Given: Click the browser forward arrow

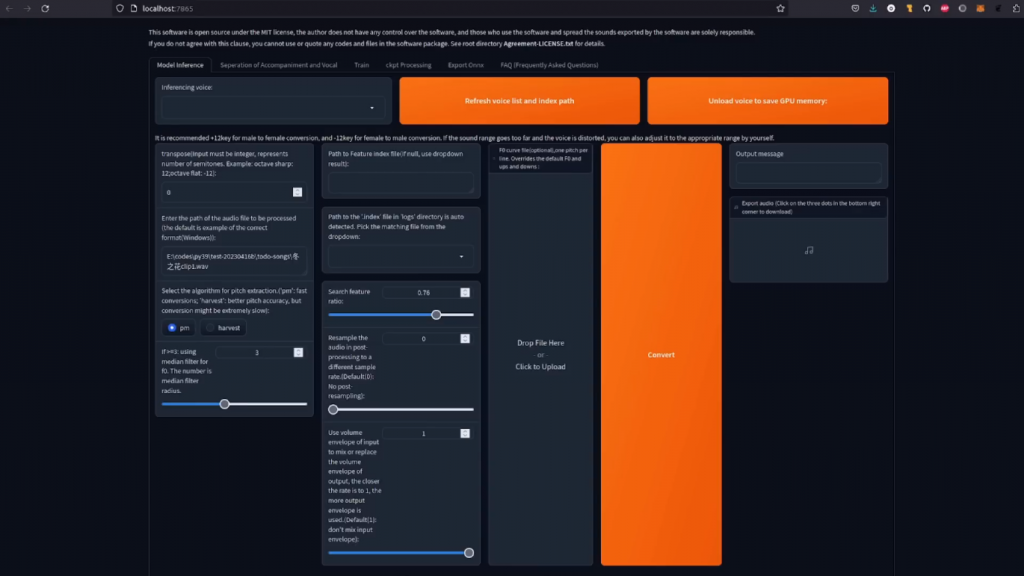Looking at the screenshot, I should (x=27, y=8).
